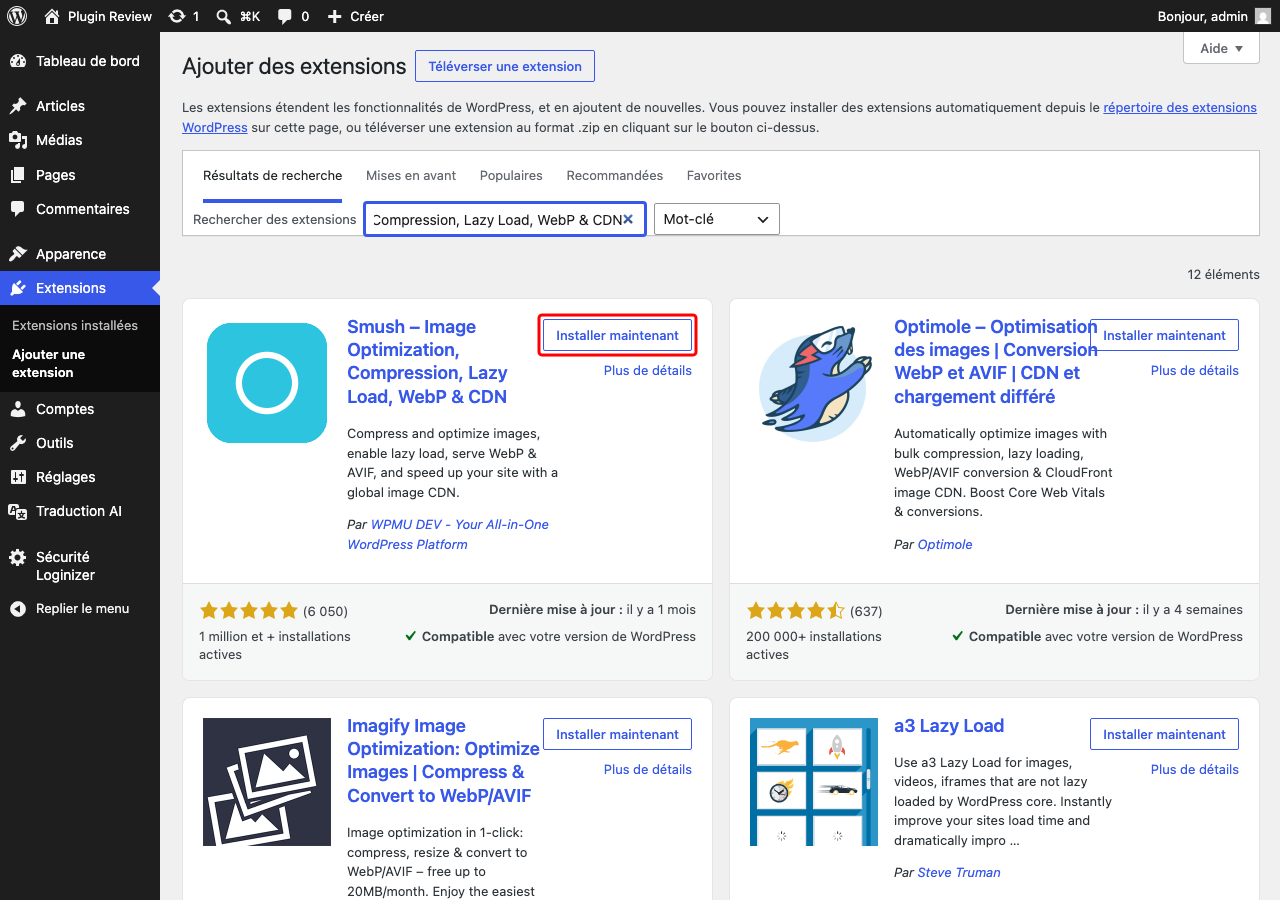
Task: Click the '(637)' Optimole rating count
Action: tap(866, 611)
